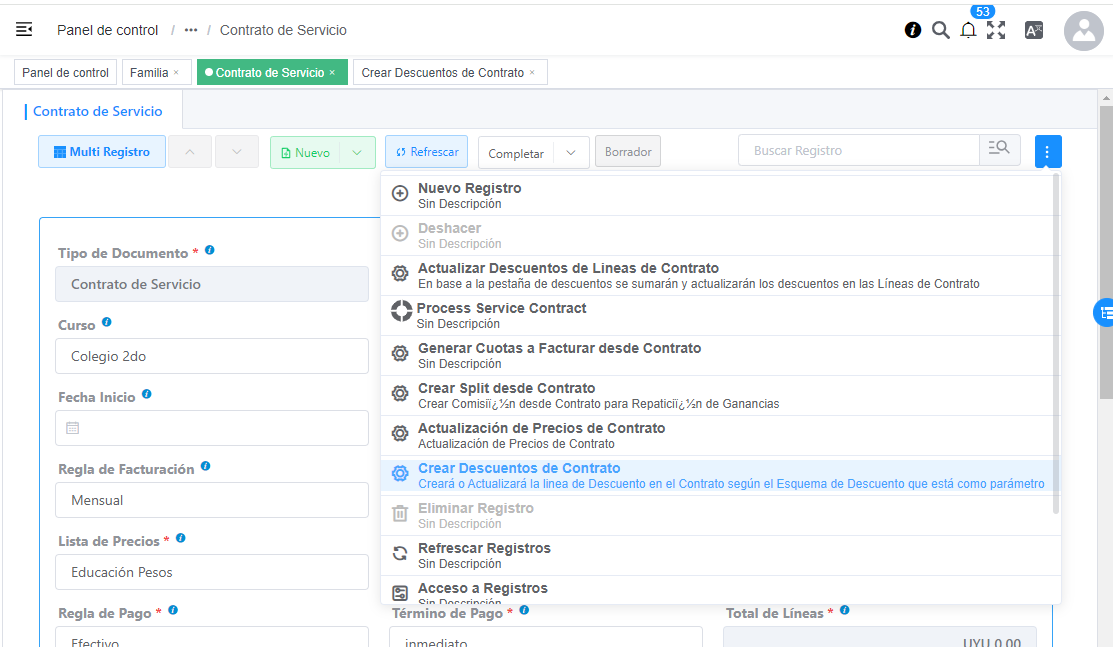Open the notifications bell with 53 alerts

pyautogui.click(x=967, y=30)
